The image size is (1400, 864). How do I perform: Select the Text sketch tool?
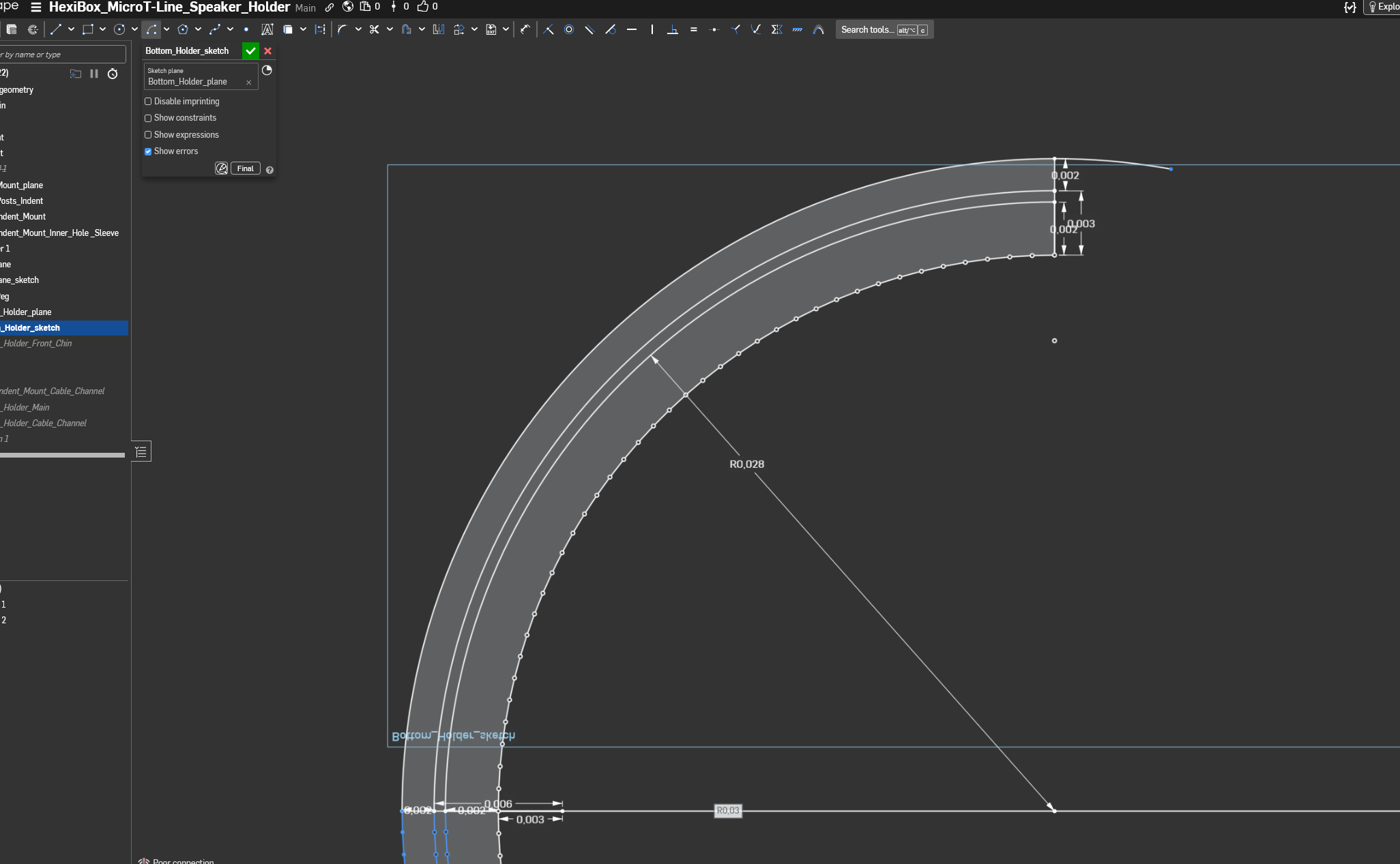[267, 29]
